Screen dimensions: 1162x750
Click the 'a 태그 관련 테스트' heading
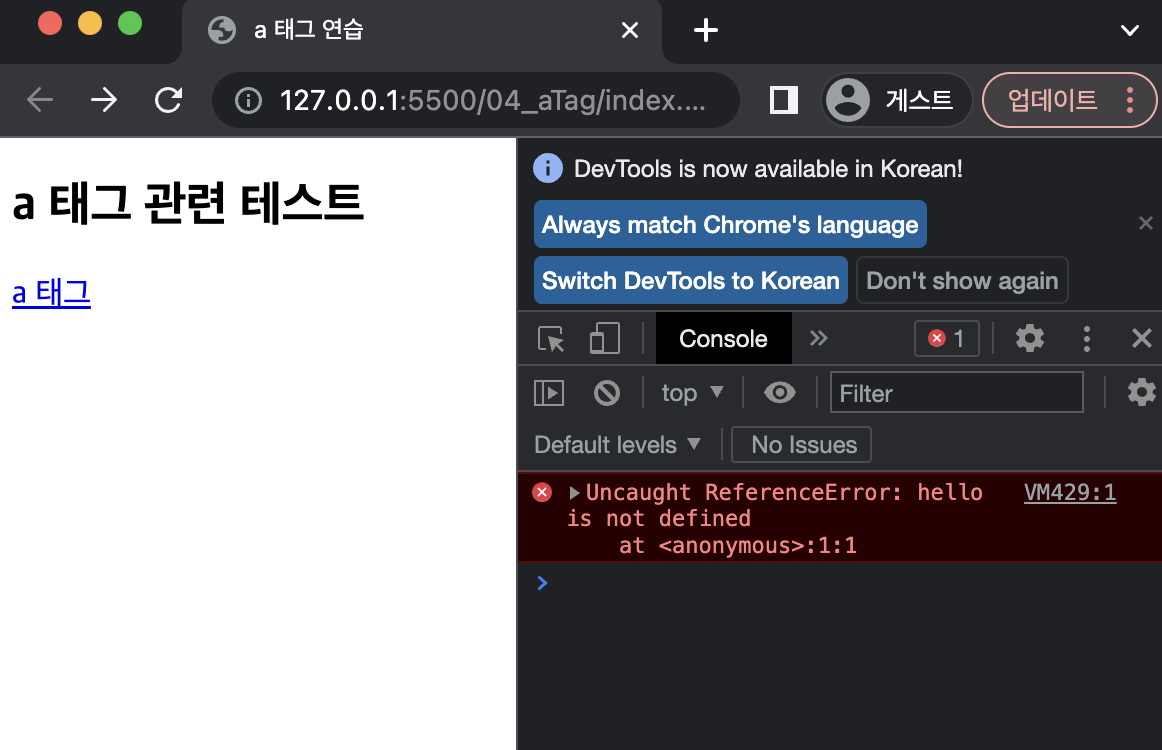188,203
